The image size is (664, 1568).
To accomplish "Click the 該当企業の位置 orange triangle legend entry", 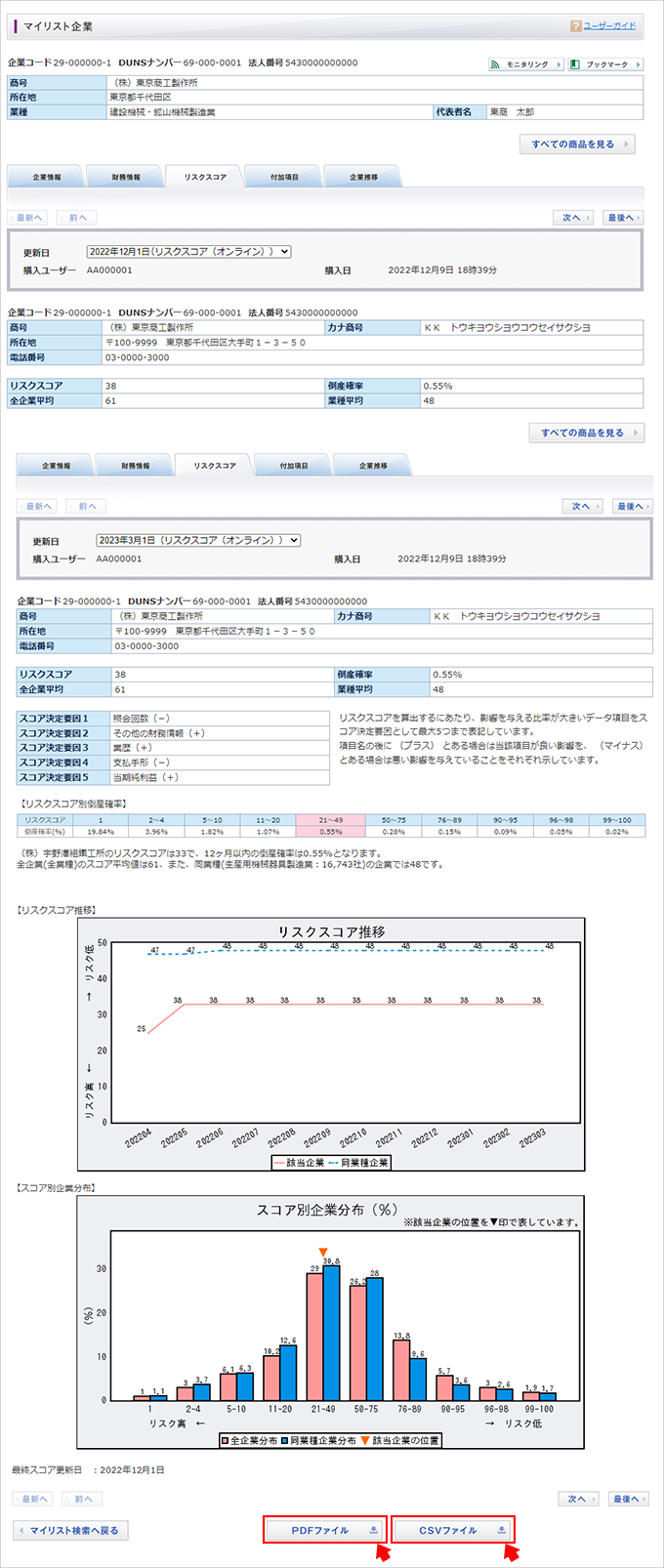I will tap(399, 1440).
